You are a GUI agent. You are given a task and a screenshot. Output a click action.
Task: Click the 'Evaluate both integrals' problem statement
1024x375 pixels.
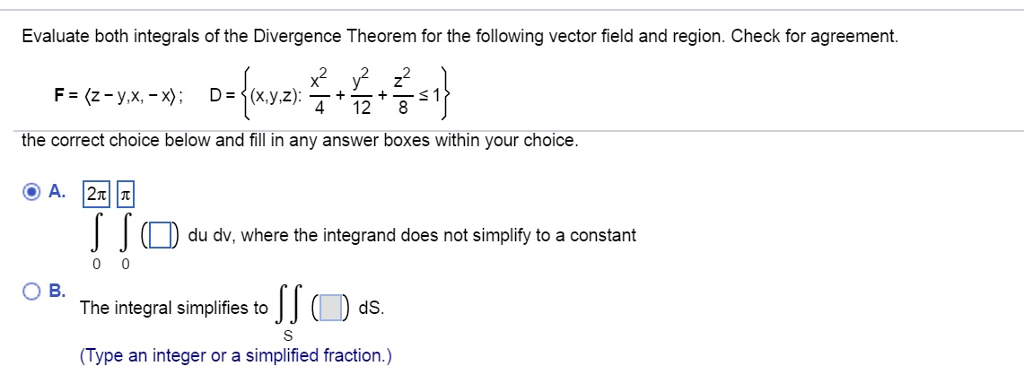460,37
